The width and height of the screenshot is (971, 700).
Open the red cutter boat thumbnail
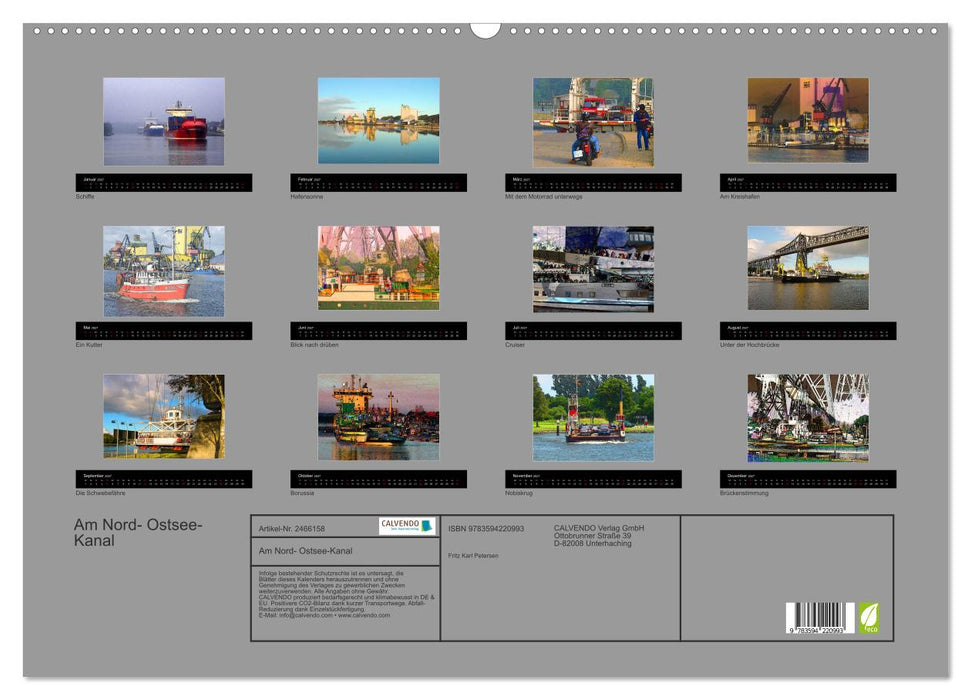[164, 271]
